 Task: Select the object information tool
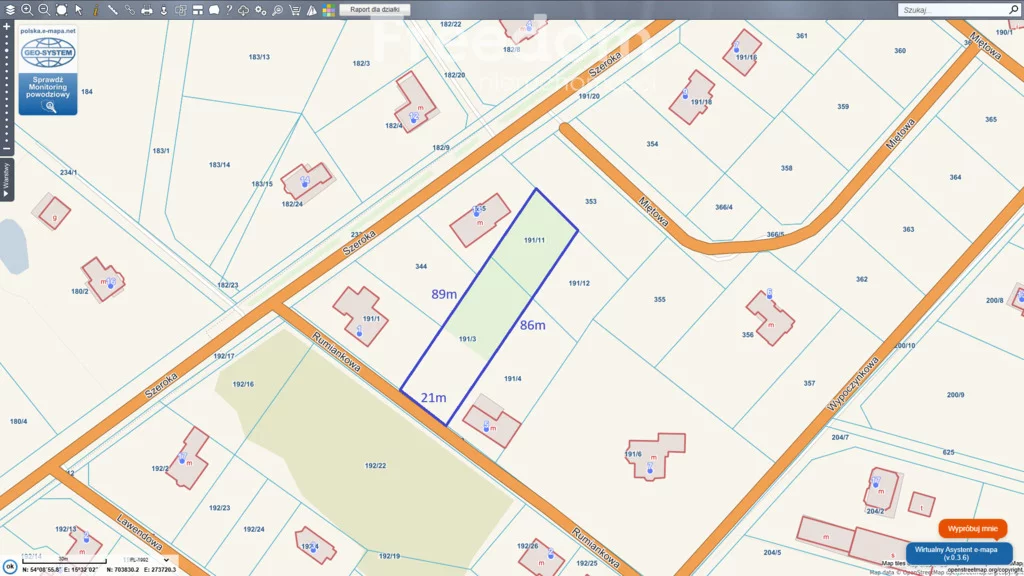tap(95, 9)
